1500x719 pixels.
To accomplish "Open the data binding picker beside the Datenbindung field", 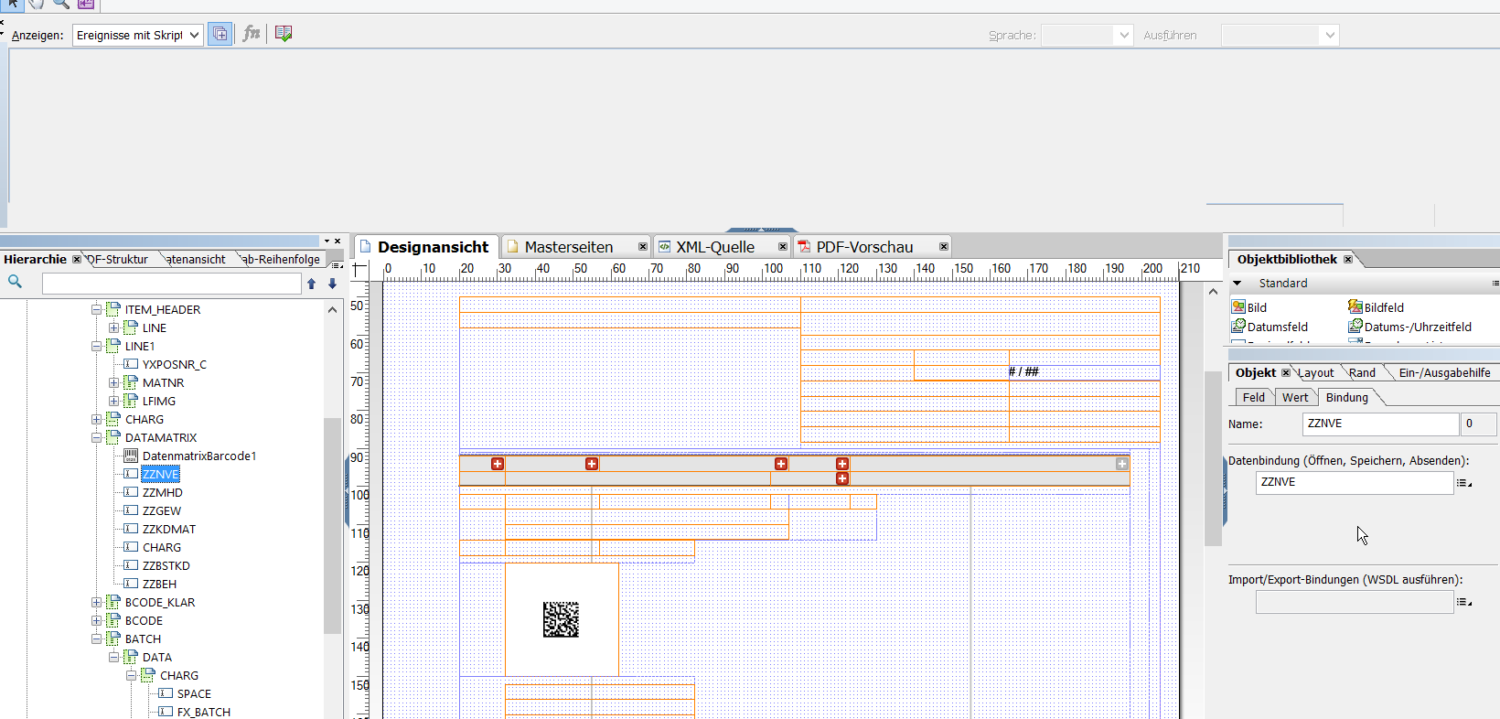I will (1463, 483).
